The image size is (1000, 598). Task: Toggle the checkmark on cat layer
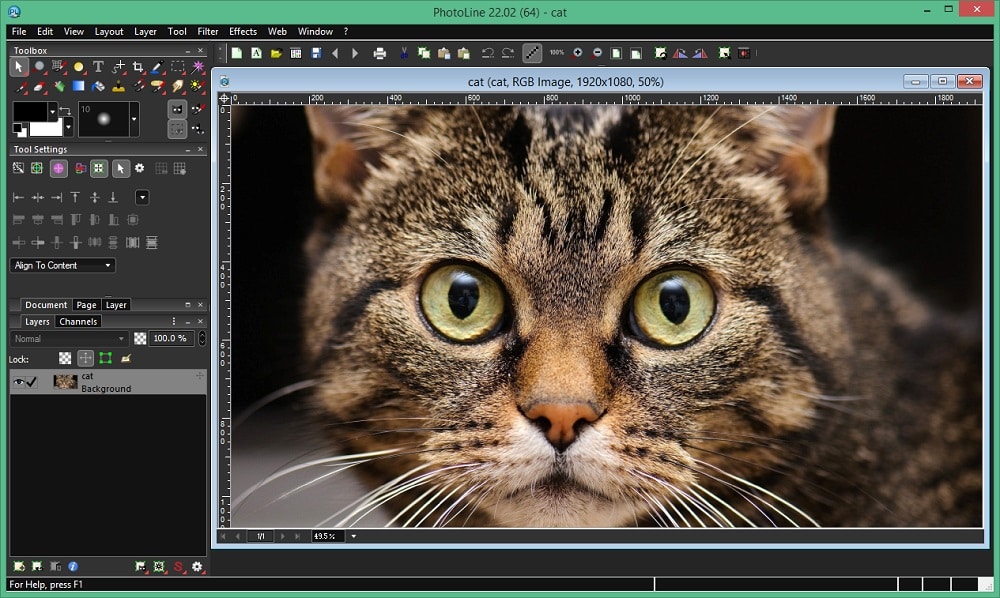pos(32,382)
